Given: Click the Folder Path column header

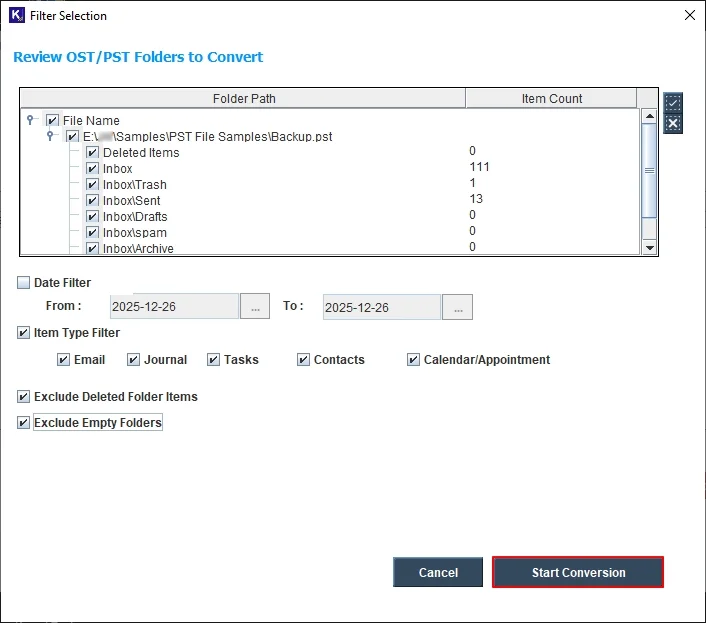Looking at the screenshot, I should 243,99.
